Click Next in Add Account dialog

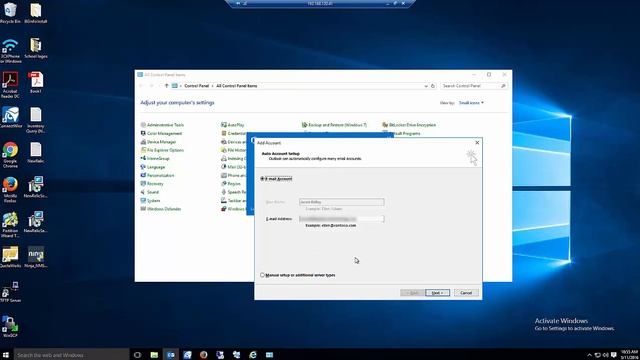(x=437, y=293)
